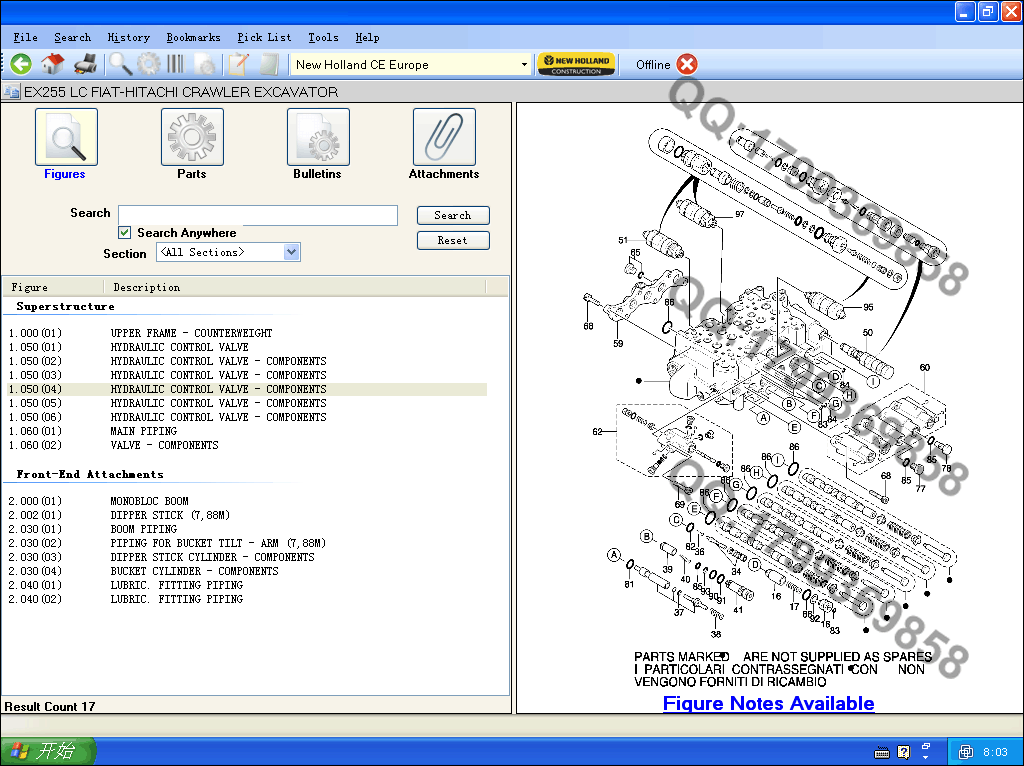Toggle the Search Anywhere checkbox
1024x766 pixels.
point(125,233)
